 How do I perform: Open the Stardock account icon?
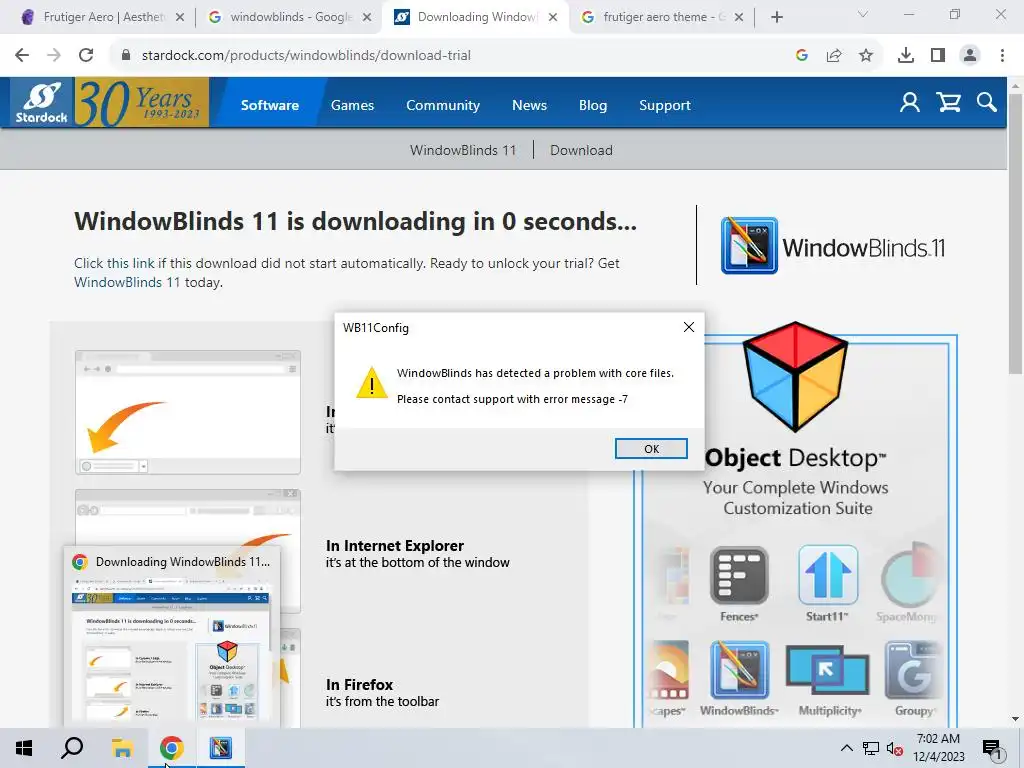(x=909, y=103)
